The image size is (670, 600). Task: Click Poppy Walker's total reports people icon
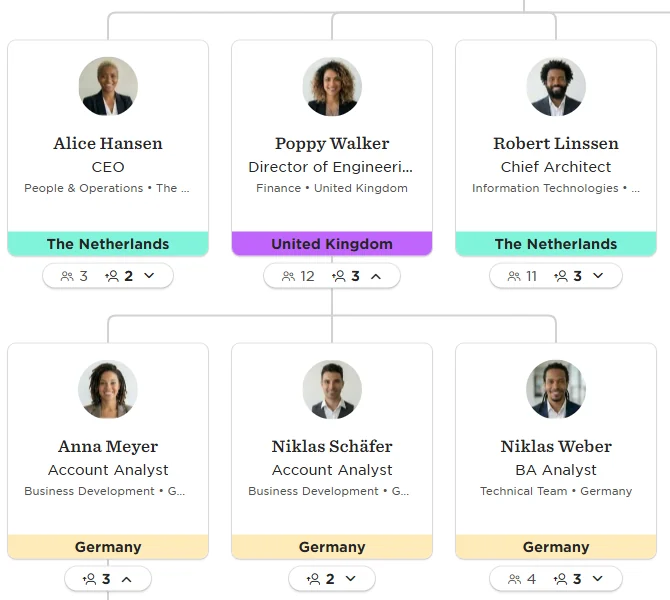[x=288, y=276]
